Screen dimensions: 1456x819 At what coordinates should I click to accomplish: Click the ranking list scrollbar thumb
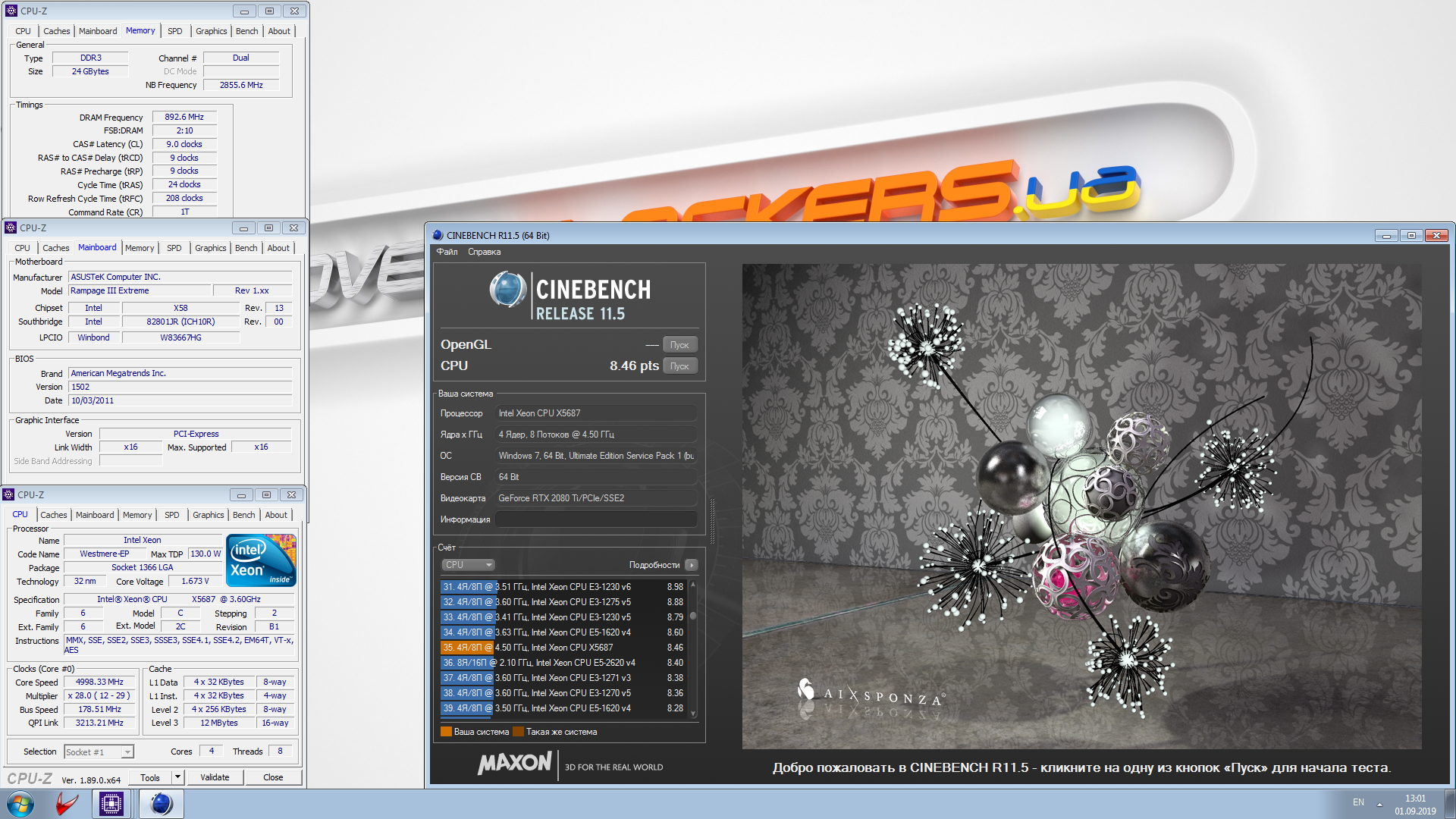(692, 616)
